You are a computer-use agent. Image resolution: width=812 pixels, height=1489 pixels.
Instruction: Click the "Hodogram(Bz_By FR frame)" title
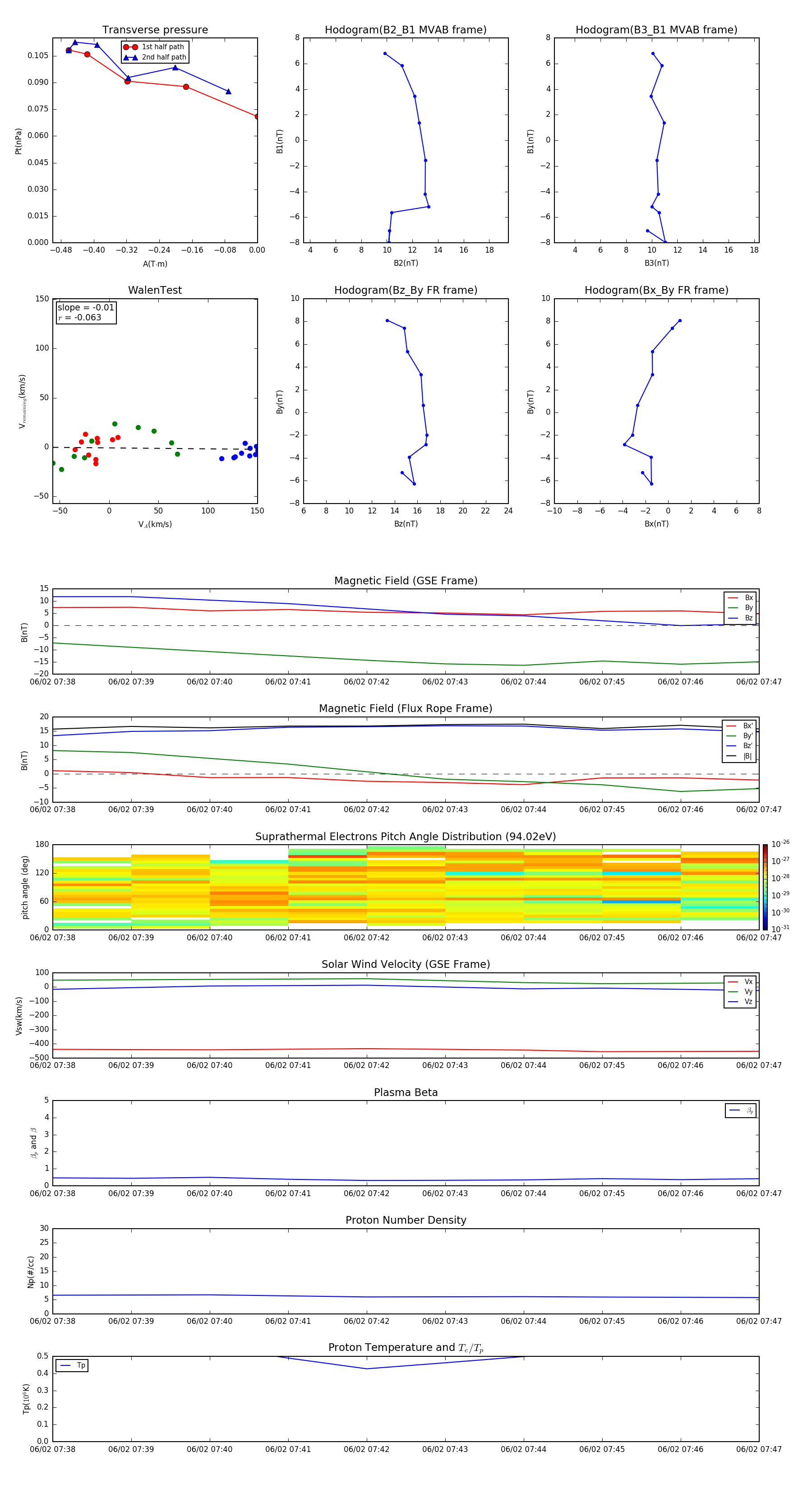point(406,290)
